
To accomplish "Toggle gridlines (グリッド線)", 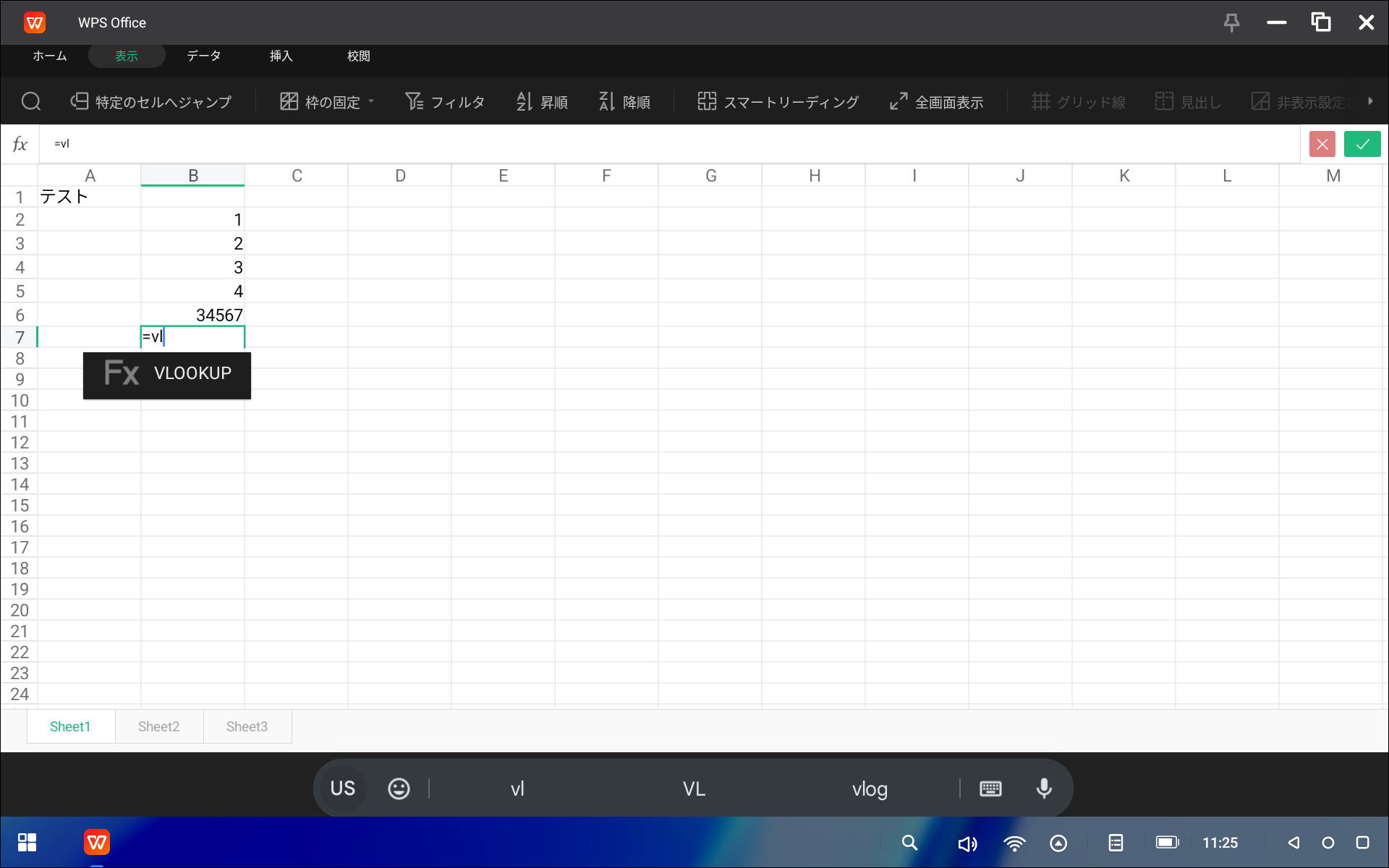I will click(1079, 102).
